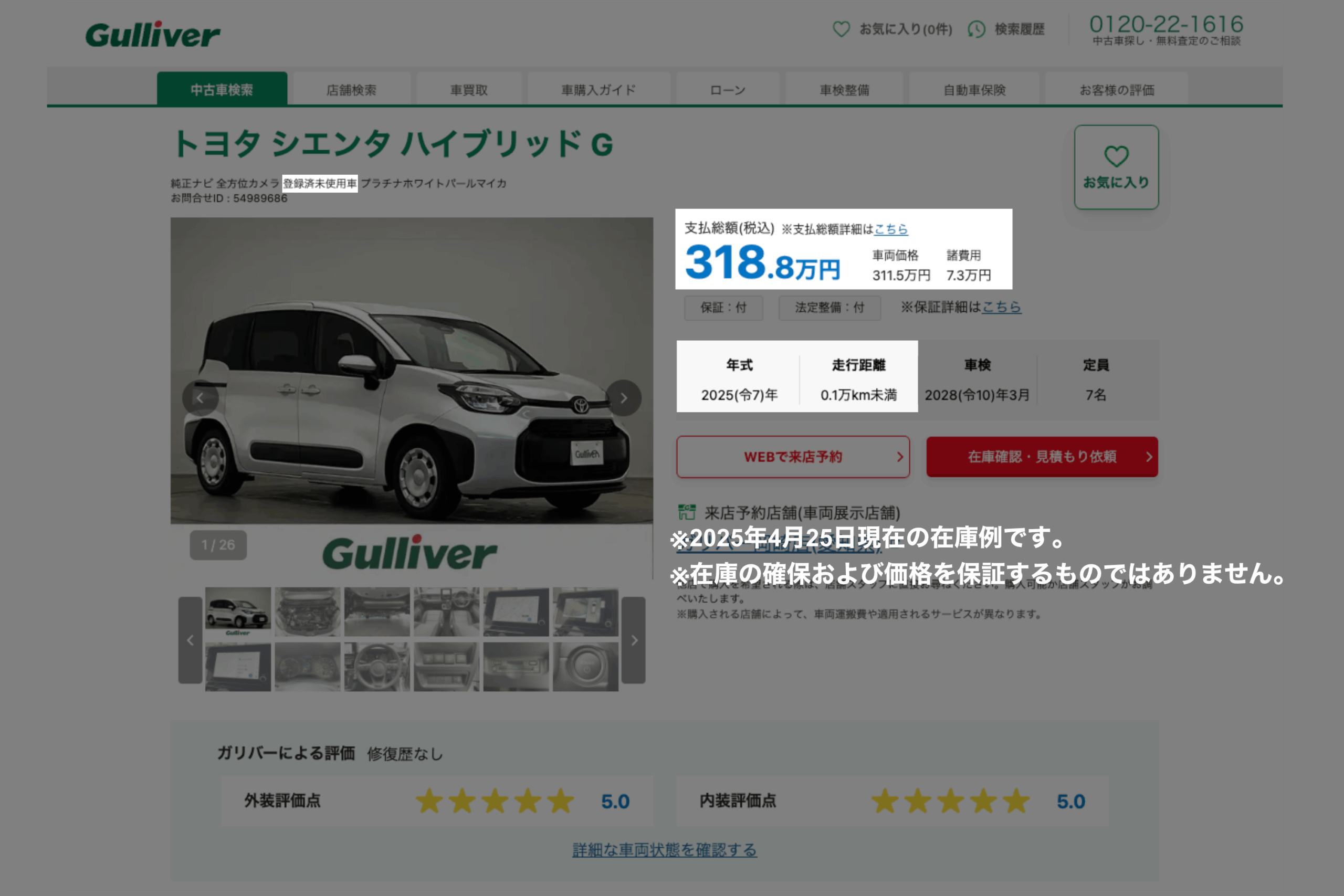The width and height of the screenshot is (1344, 896).
Task: Click the Gulliver logo in the header
Action: point(153,34)
